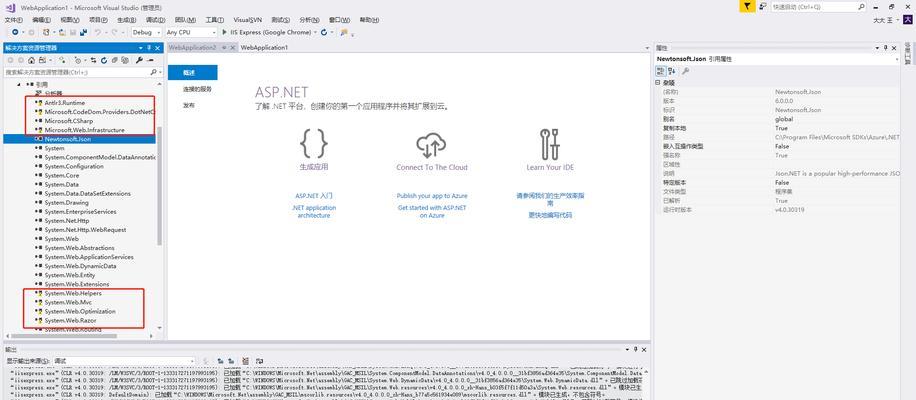Open Publish your app to Azure link

(432, 196)
